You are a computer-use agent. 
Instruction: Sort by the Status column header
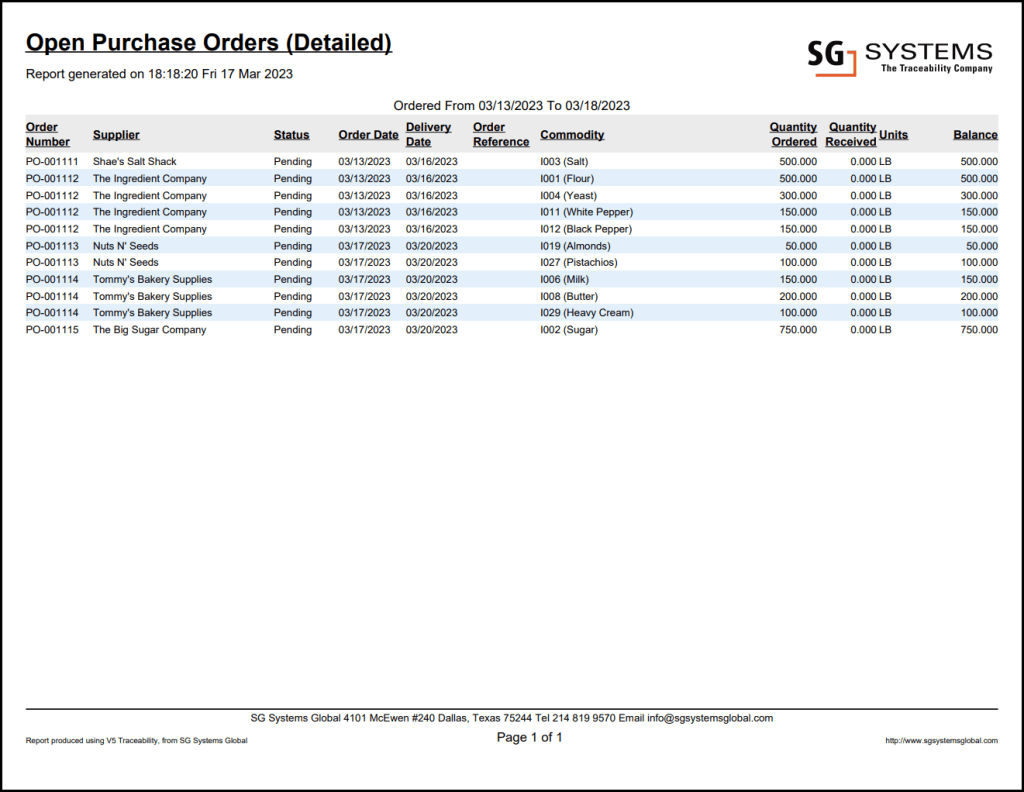tap(291, 134)
